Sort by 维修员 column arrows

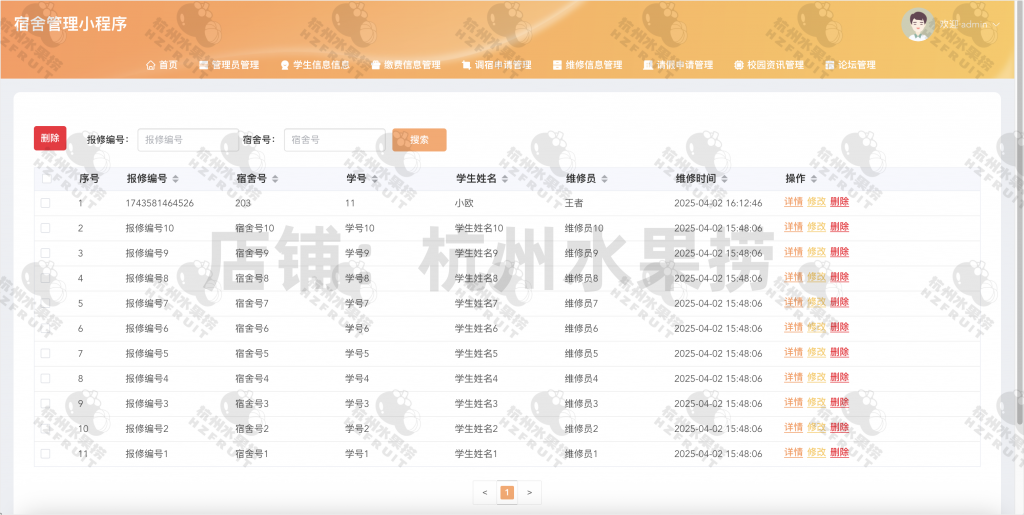(604, 179)
